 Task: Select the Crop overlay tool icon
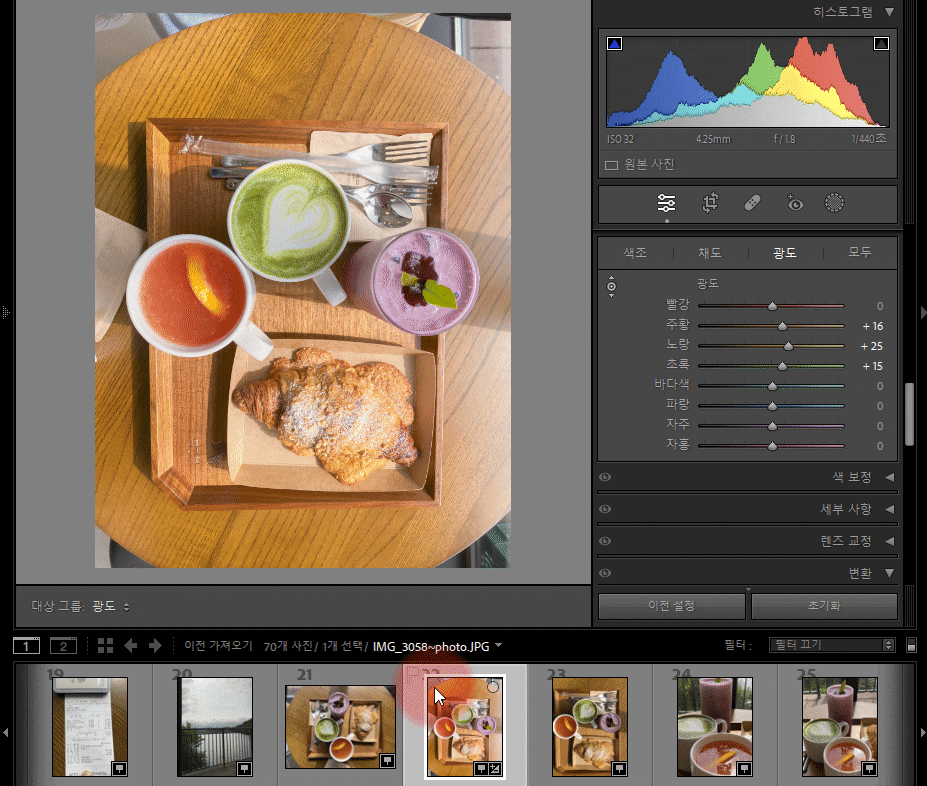click(x=710, y=203)
